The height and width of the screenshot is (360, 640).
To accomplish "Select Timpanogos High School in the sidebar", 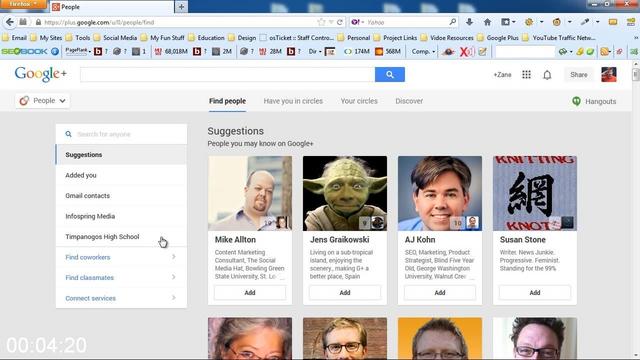I will pyautogui.click(x=121, y=236).
